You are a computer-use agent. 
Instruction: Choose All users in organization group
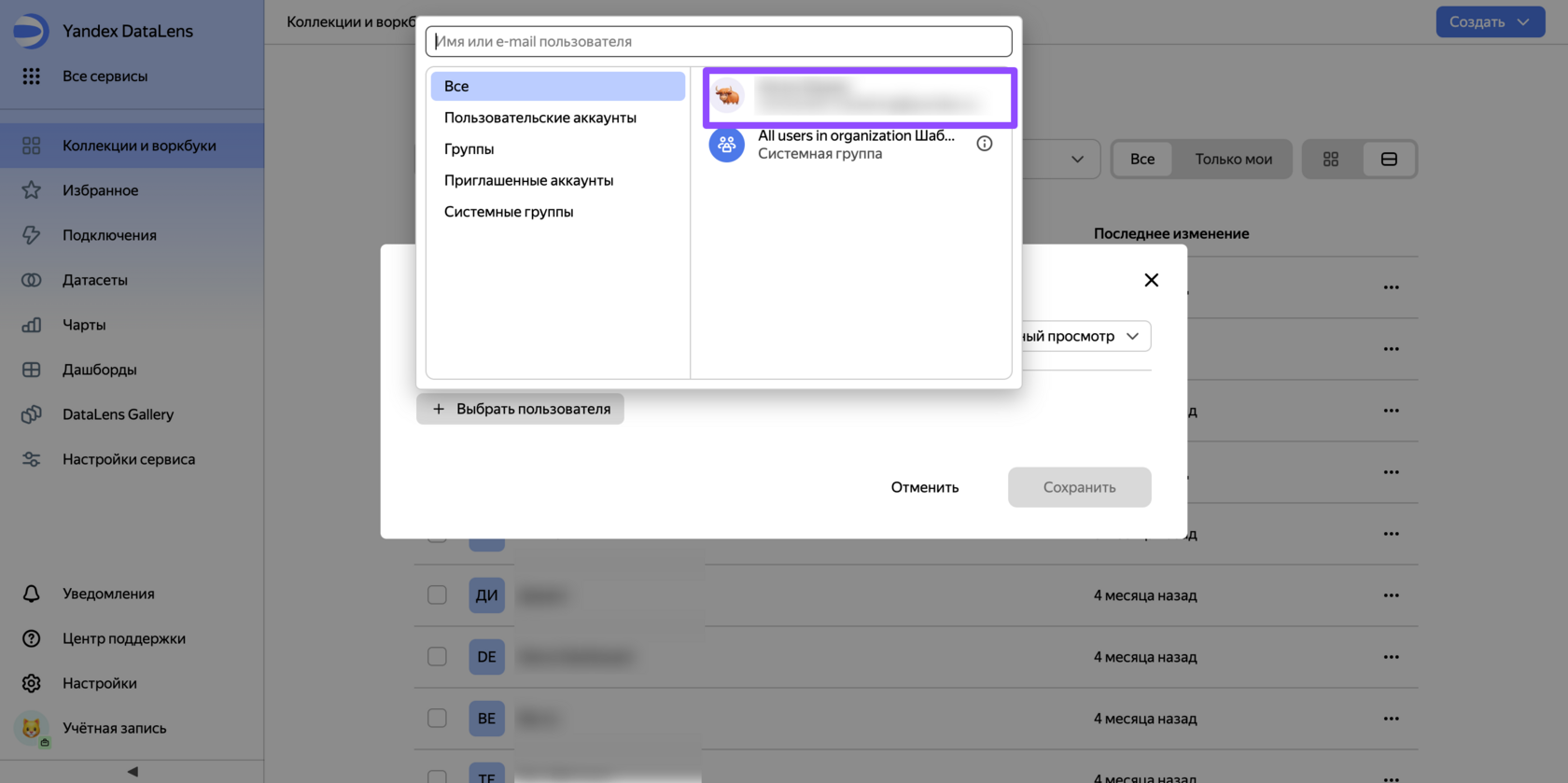(x=851, y=145)
